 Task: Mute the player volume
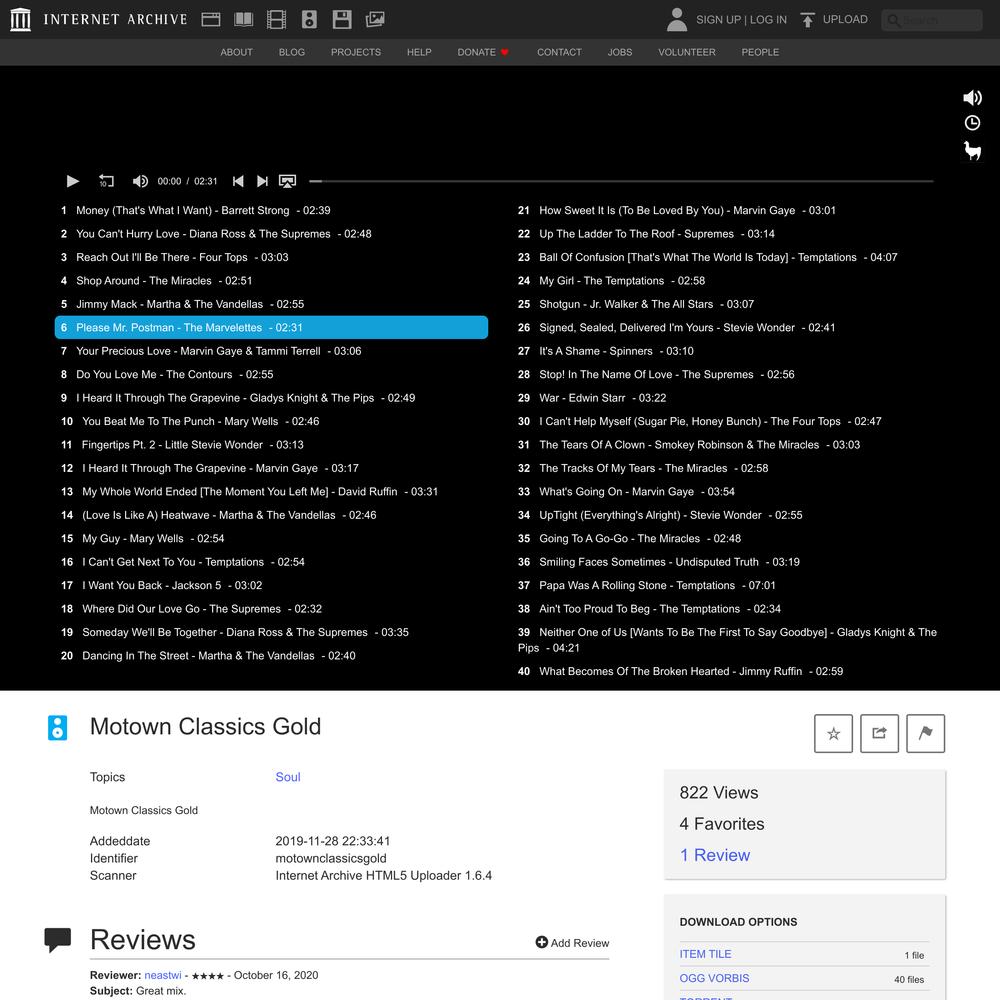pos(140,181)
